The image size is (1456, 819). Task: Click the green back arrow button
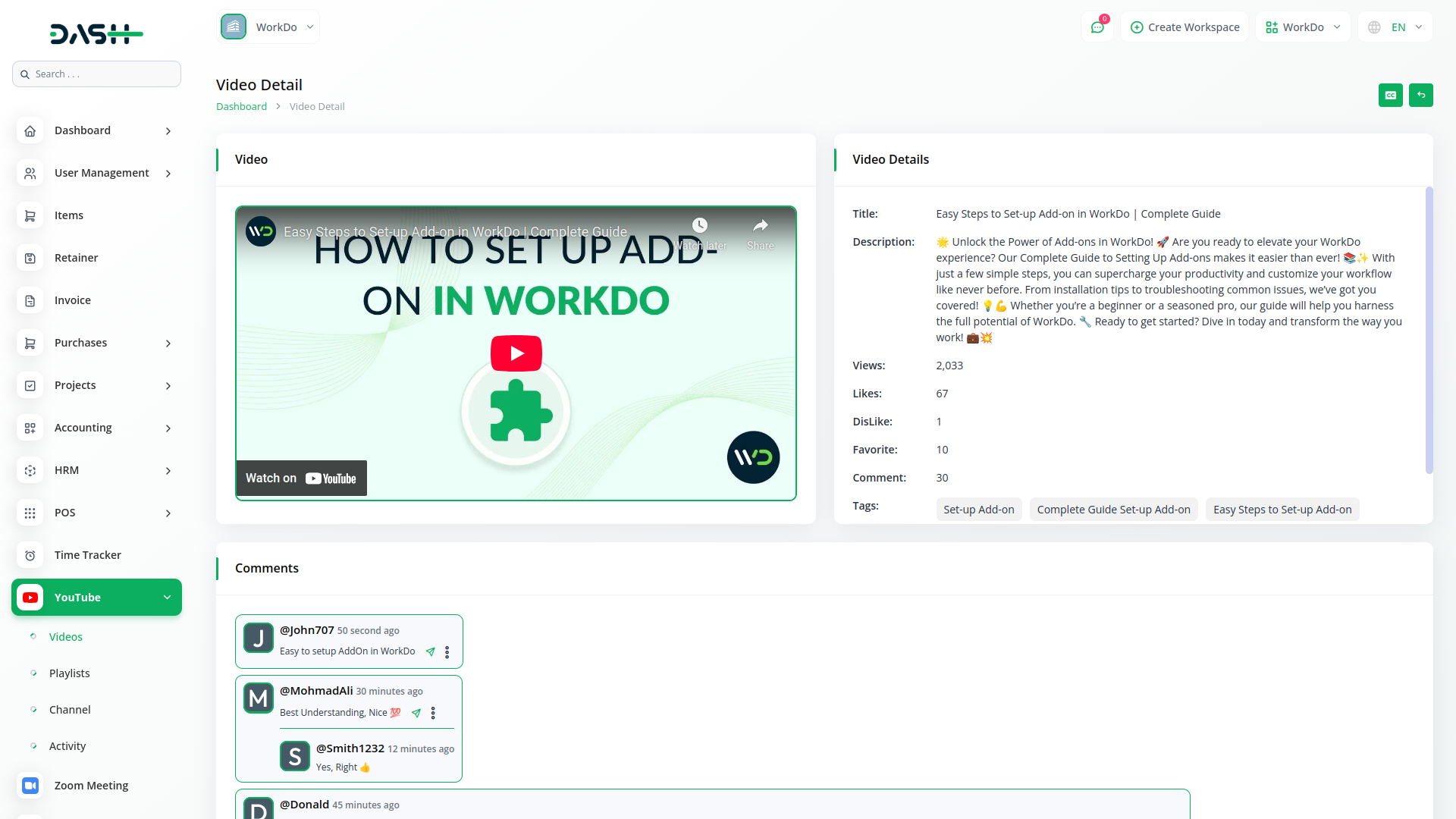pos(1420,95)
